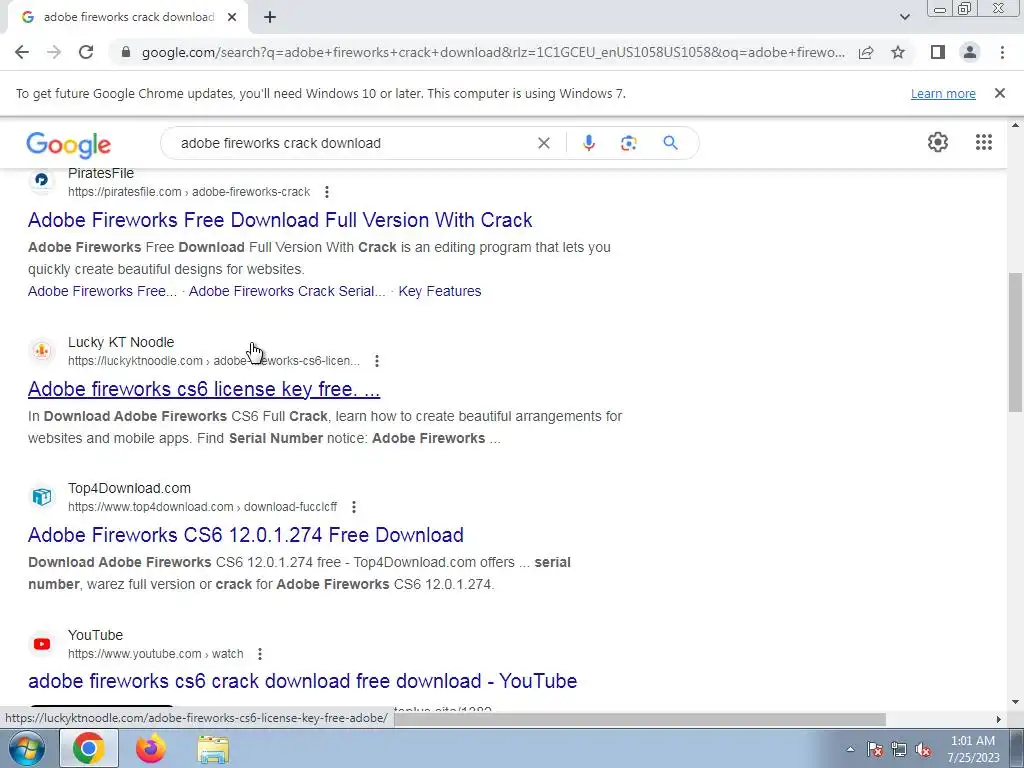This screenshot has width=1024, height=768.
Task: Share this page via the share icon
Action: [x=866, y=52]
